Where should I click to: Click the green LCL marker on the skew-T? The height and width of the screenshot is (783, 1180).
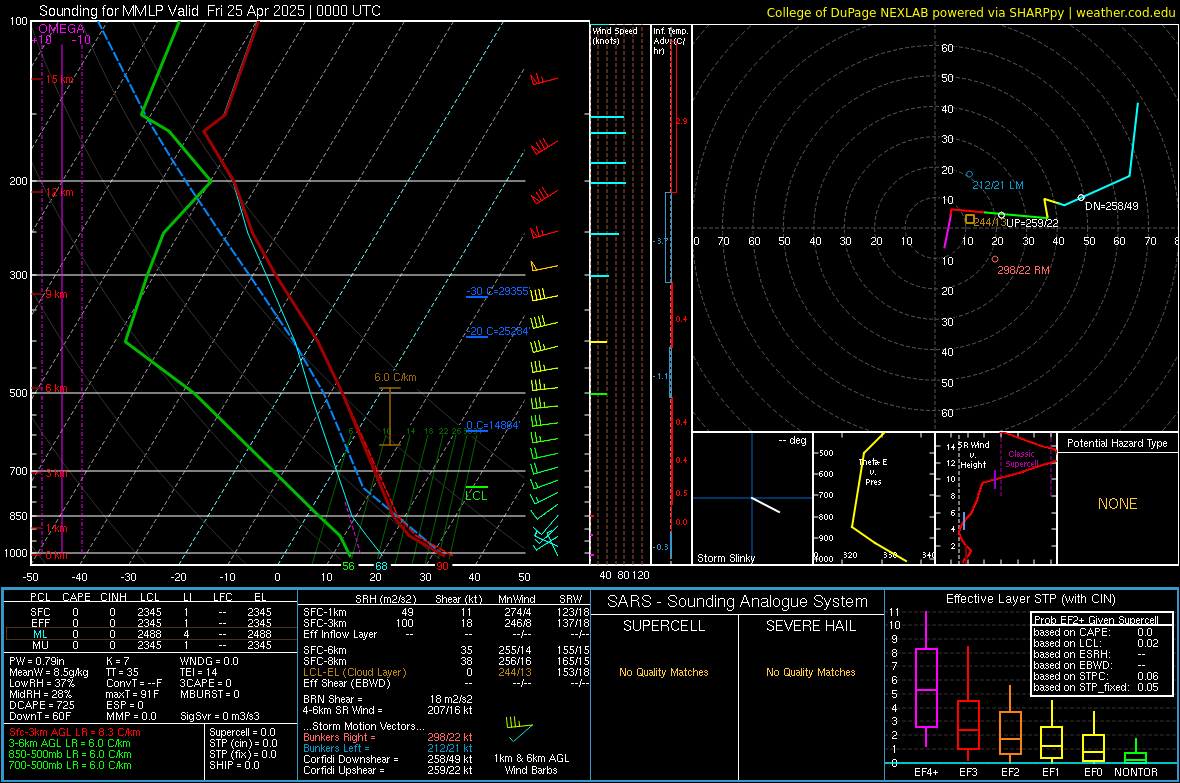point(476,493)
